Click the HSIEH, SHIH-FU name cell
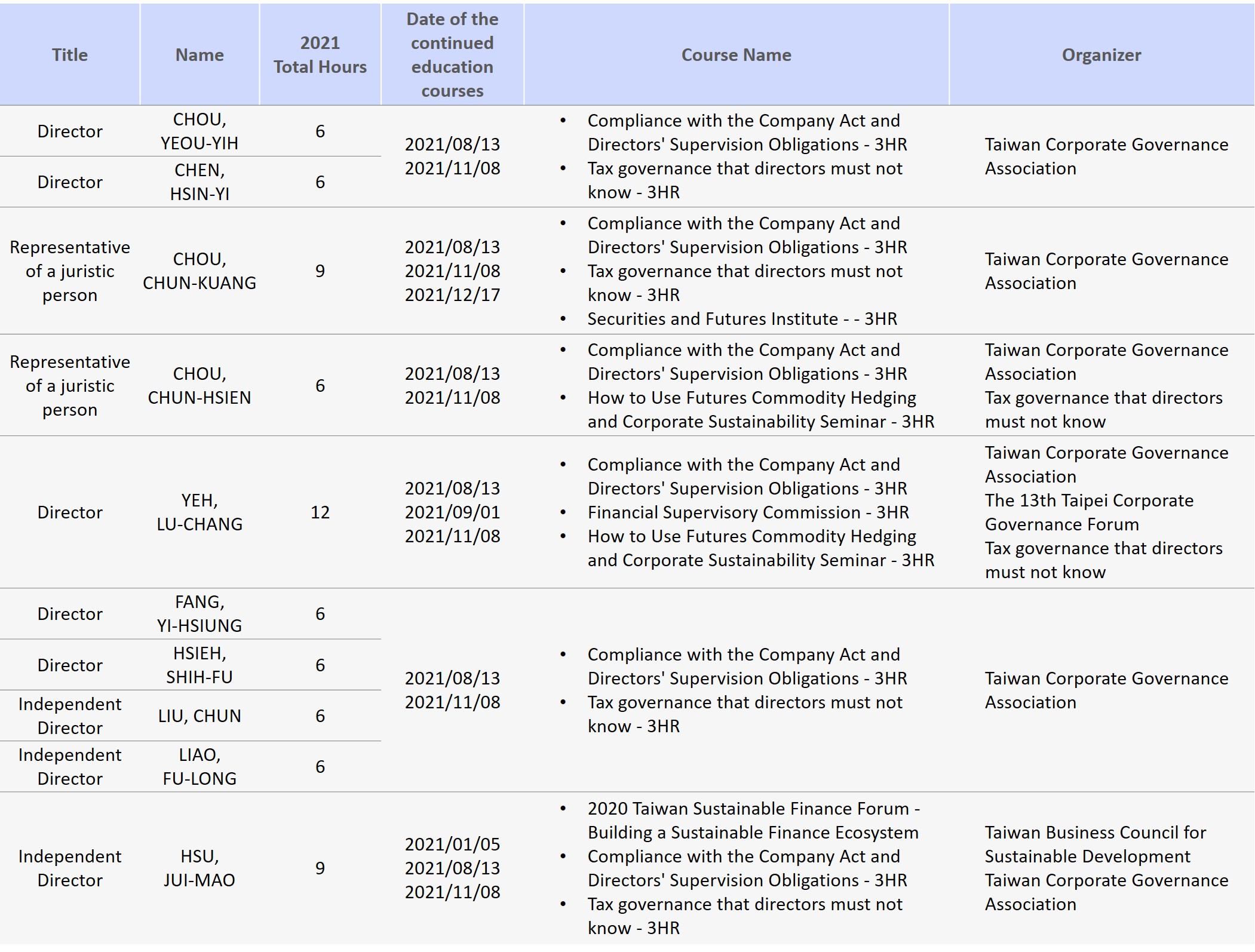The width and height of the screenshot is (1255, 952). pos(200,665)
